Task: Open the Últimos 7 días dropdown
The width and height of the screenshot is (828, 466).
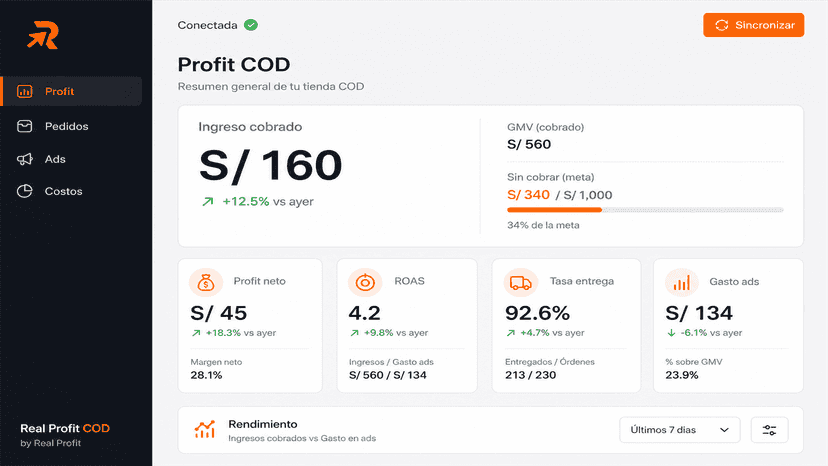Action: [680, 430]
